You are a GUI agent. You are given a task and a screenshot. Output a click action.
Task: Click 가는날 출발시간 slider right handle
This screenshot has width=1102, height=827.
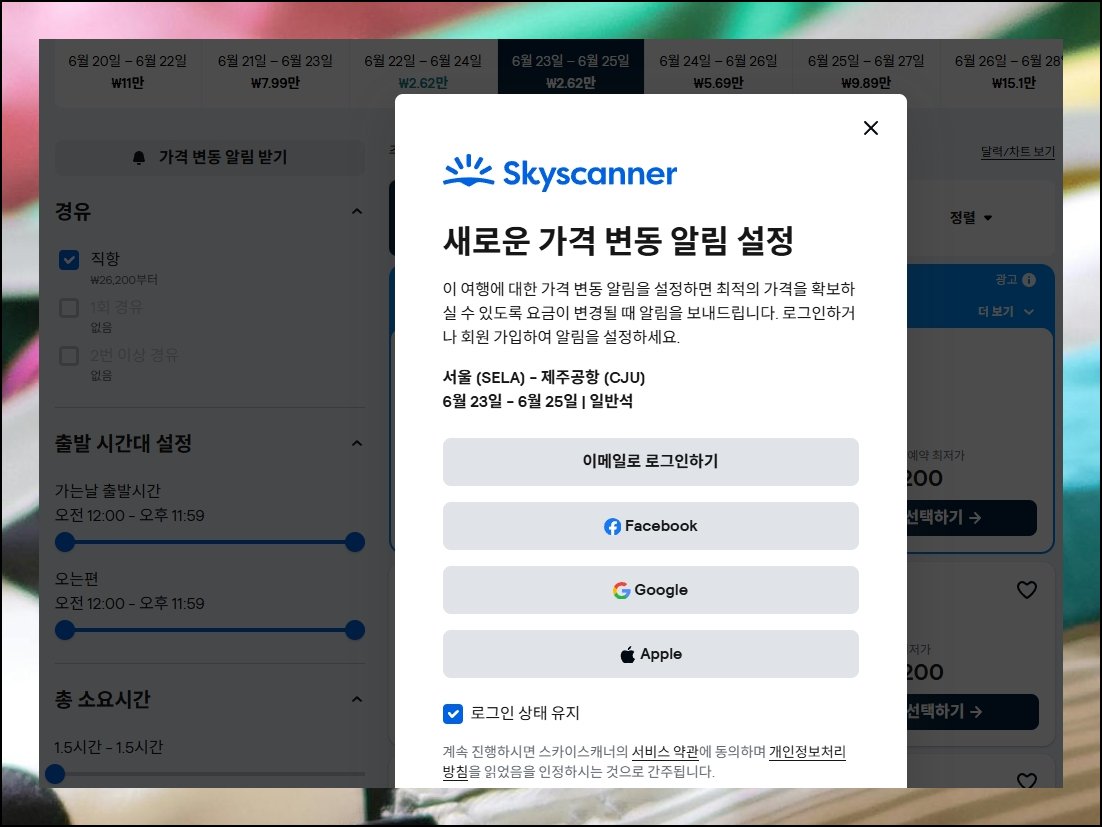coord(355,542)
